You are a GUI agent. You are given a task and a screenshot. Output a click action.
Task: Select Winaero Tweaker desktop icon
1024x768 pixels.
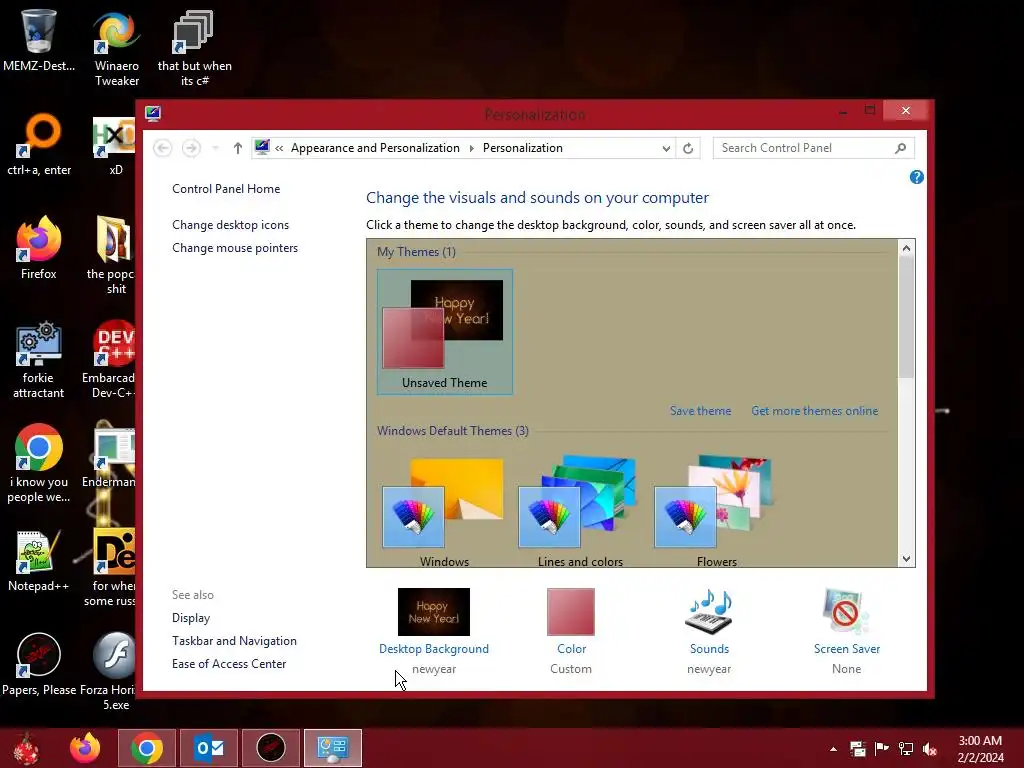[x=116, y=48]
